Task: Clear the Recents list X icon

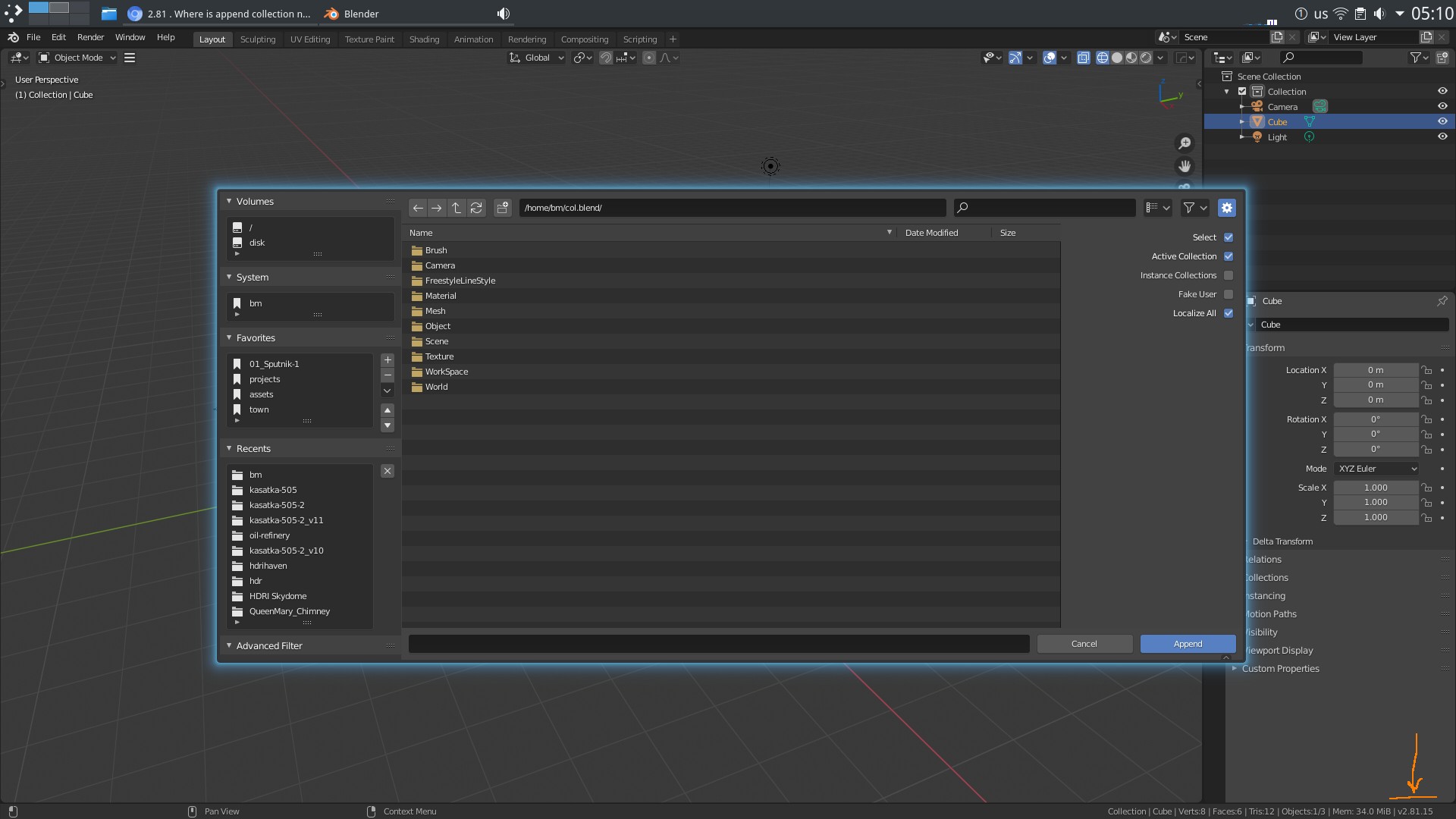Action: click(388, 471)
